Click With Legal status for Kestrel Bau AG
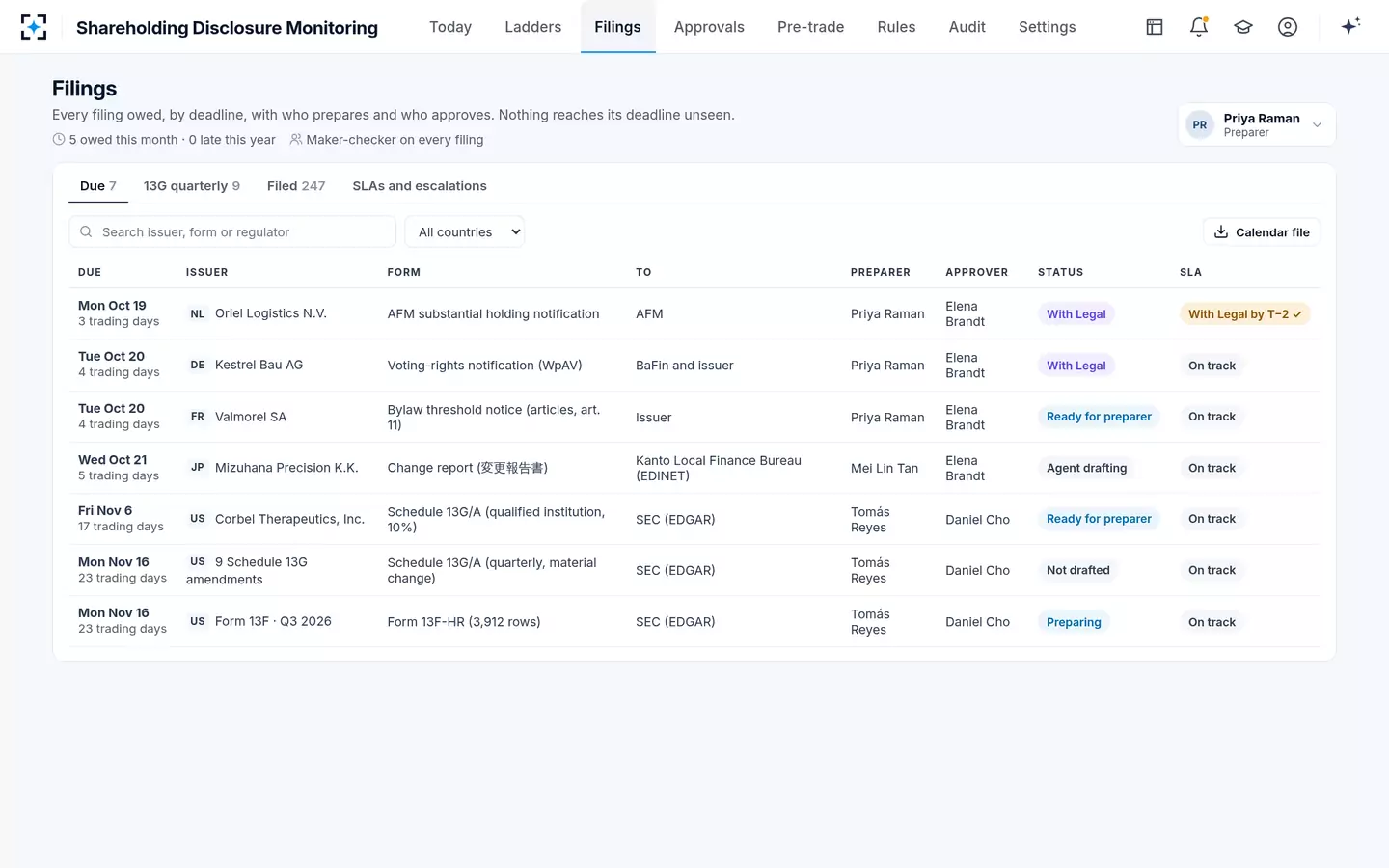Image resolution: width=1389 pixels, height=868 pixels. pos(1076,366)
